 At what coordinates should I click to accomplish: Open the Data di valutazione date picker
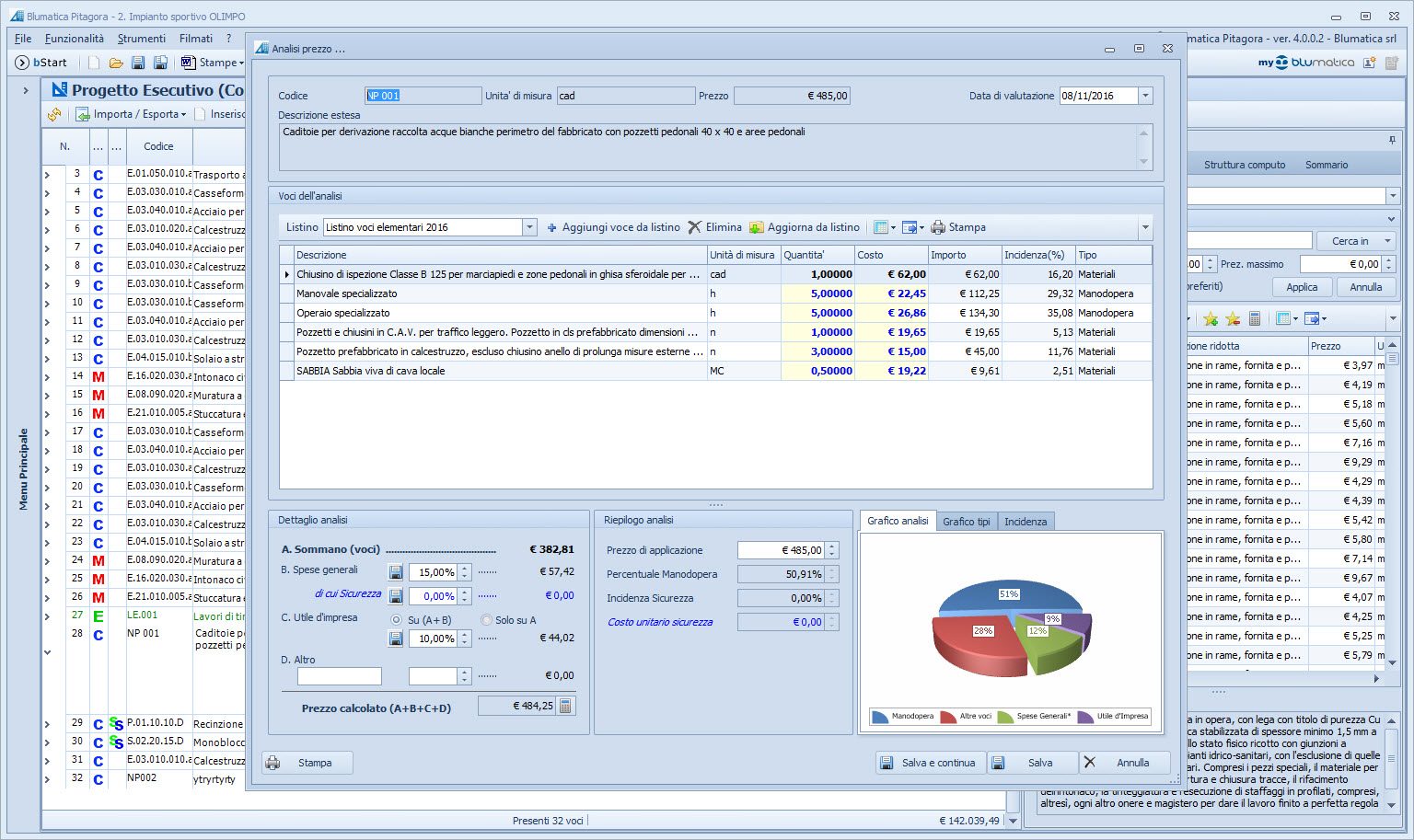pyautogui.click(x=1145, y=96)
